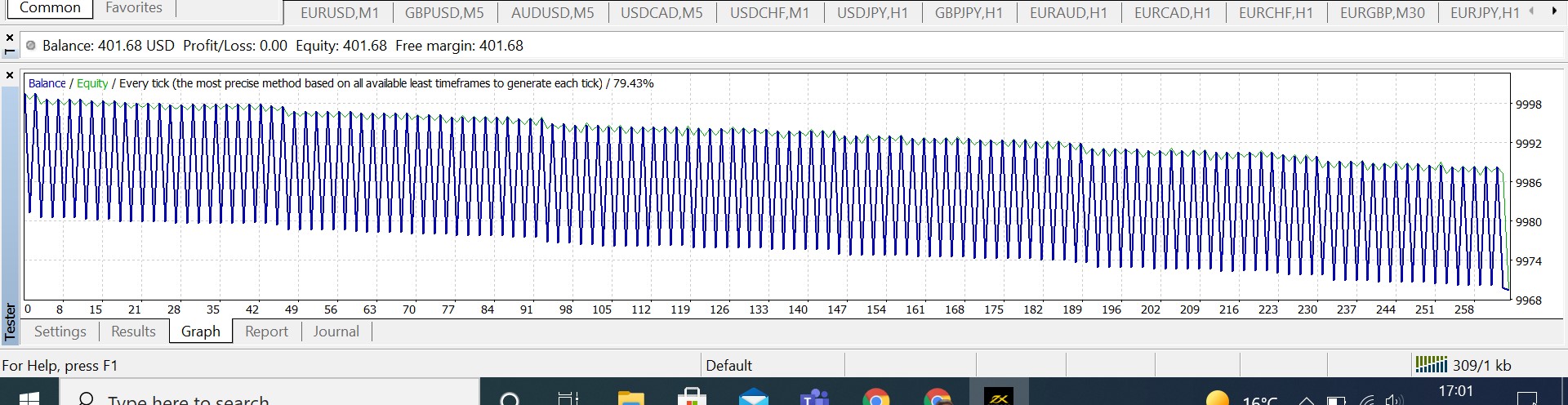Select the tester Graph tab
This screenshot has width=1568, height=405.
click(x=201, y=331)
